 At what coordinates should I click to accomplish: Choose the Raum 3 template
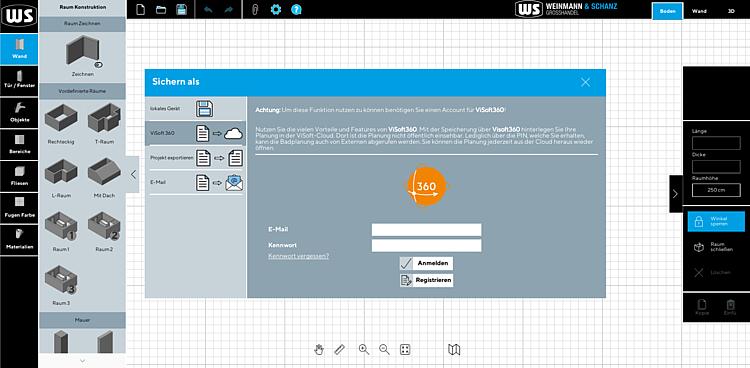point(61,280)
